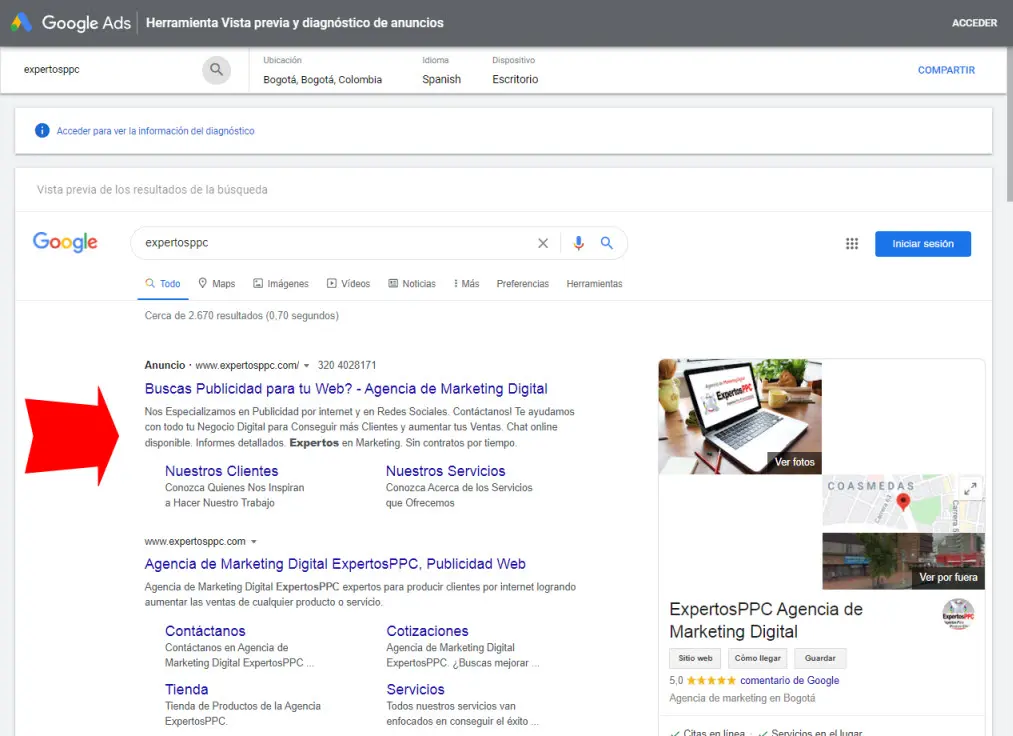
Task: Open the Servicios sitelink
Action: (x=415, y=689)
